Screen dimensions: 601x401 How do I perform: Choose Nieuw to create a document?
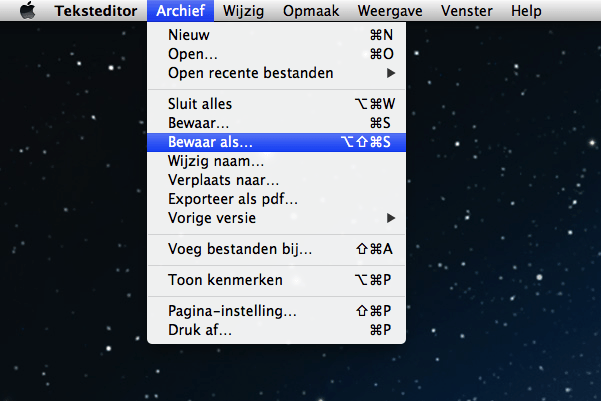click(276, 35)
